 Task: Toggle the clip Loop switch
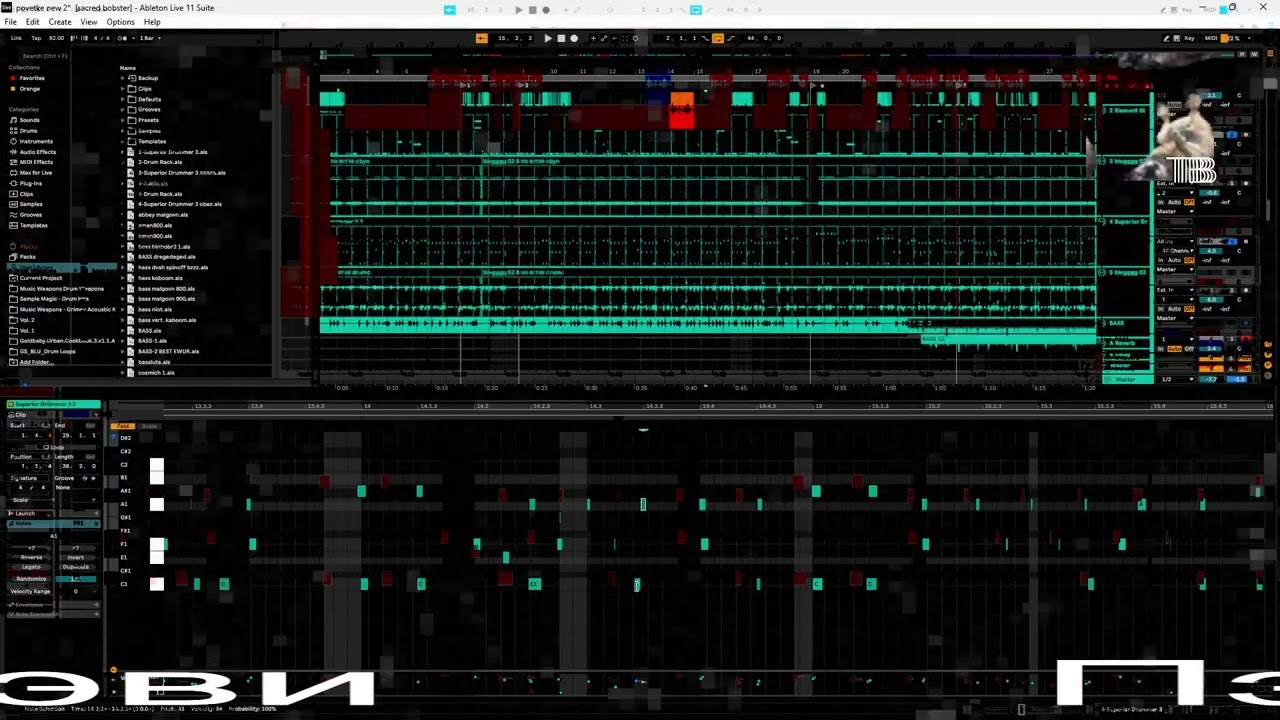pyautogui.click(x=54, y=446)
